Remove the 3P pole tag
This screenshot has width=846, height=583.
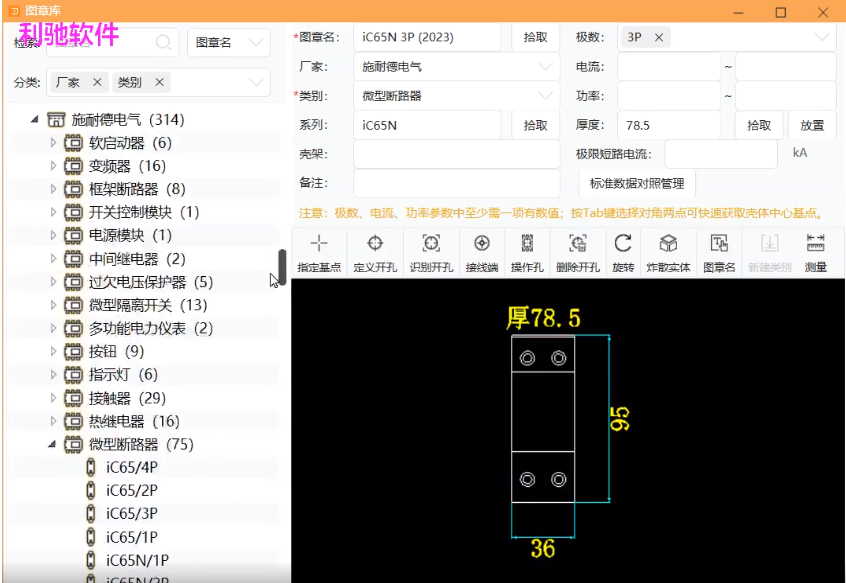(x=659, y=37)
